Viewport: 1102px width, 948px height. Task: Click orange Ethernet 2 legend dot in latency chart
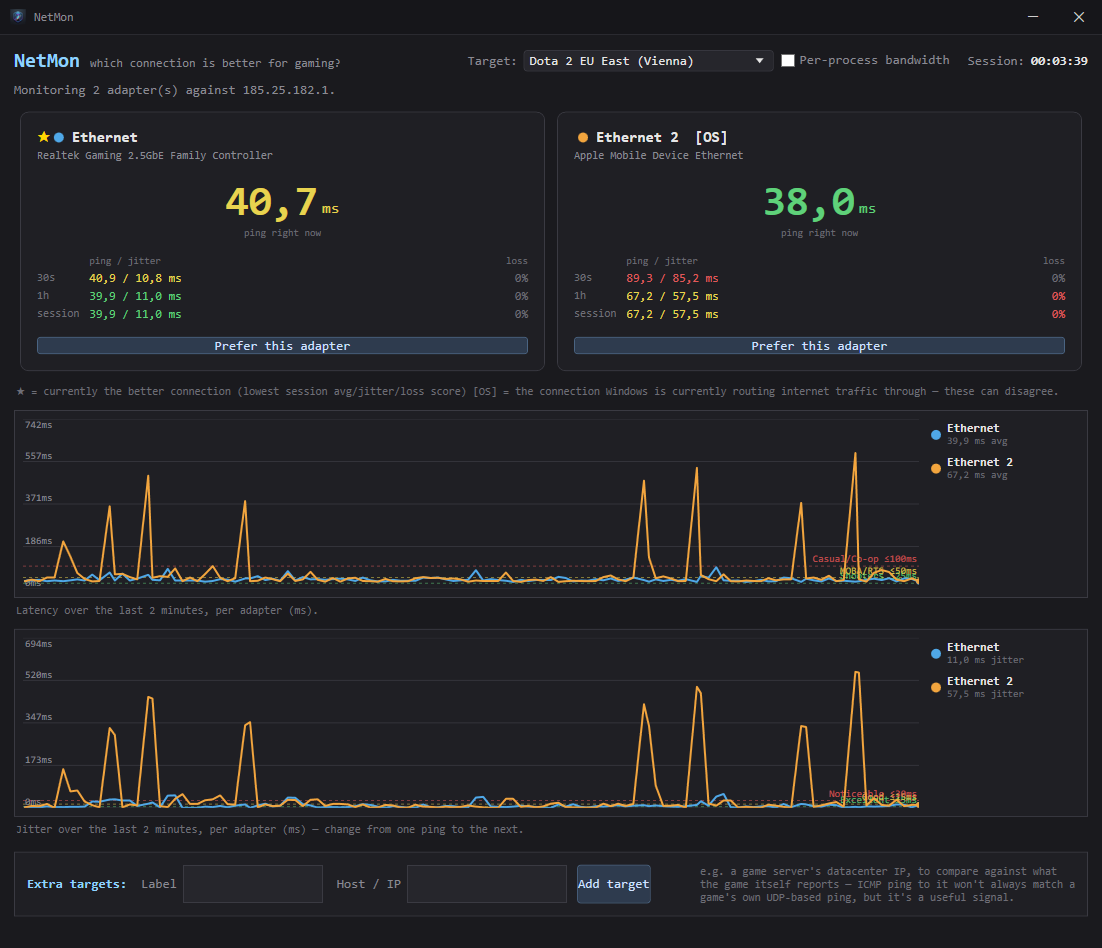(x=935, y=469)
